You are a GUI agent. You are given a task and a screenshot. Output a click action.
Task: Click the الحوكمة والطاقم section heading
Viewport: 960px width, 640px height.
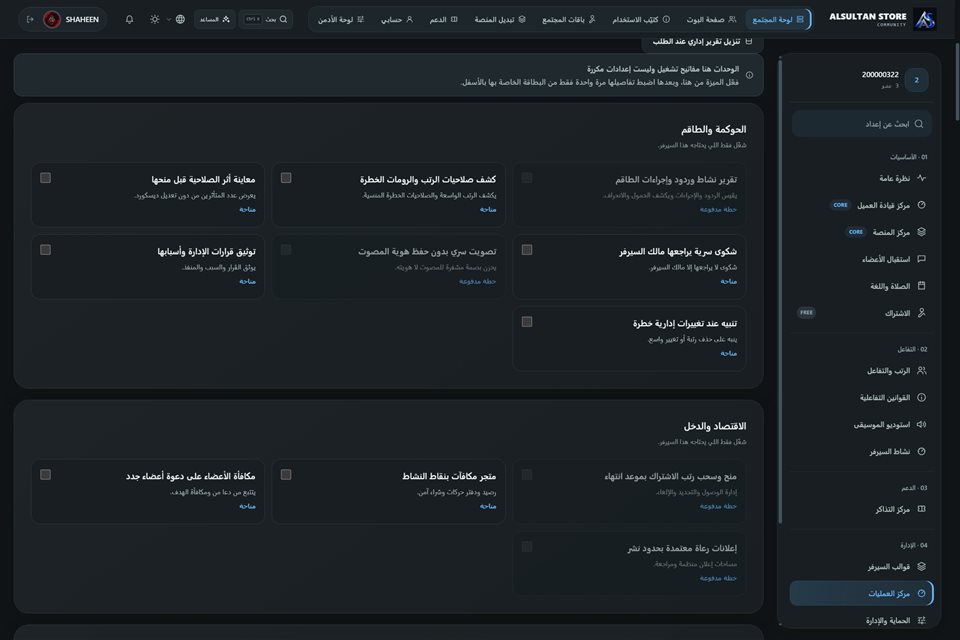(x=713, y=129)
